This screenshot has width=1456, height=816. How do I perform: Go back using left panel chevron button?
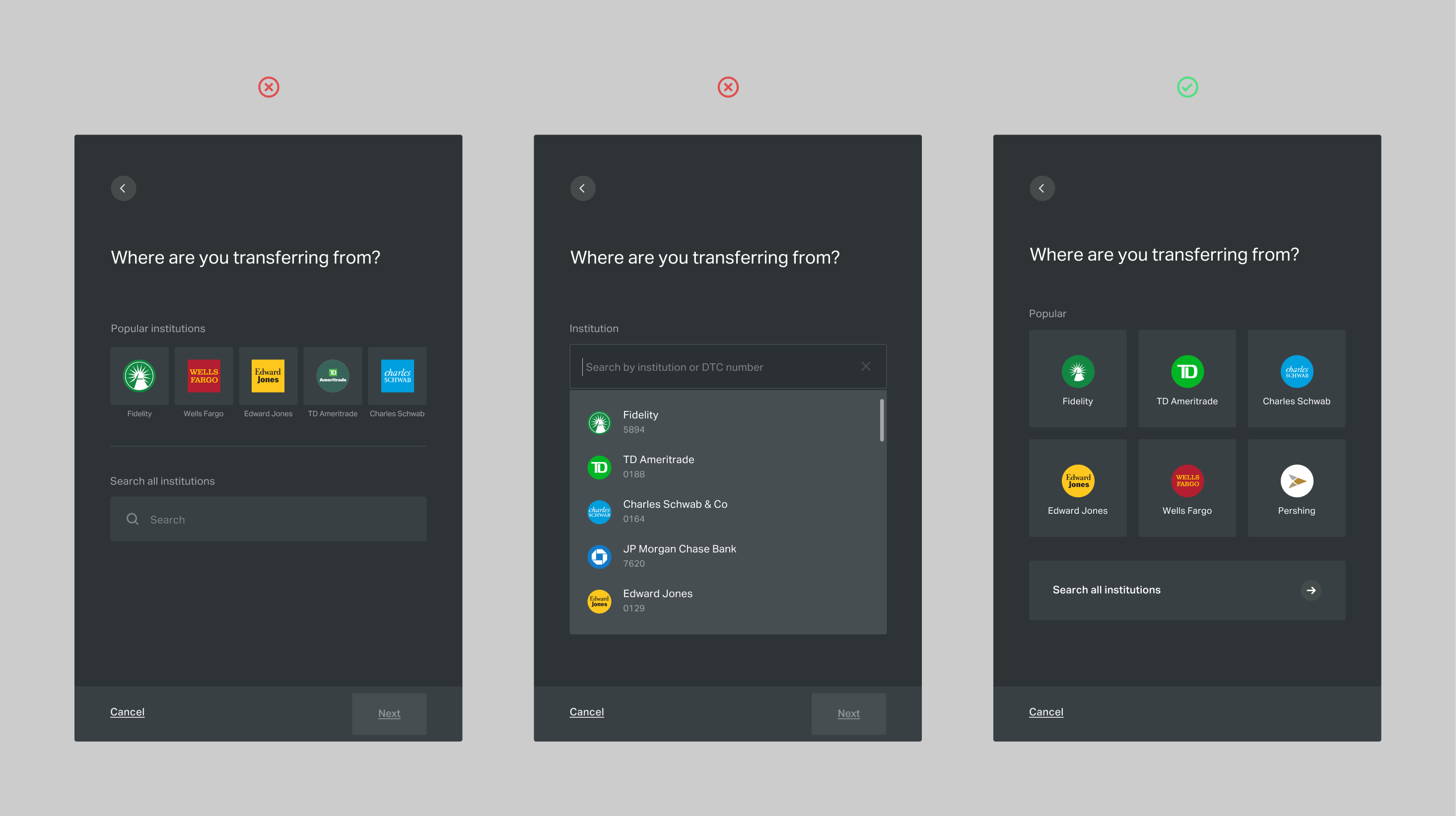(123, 188)
